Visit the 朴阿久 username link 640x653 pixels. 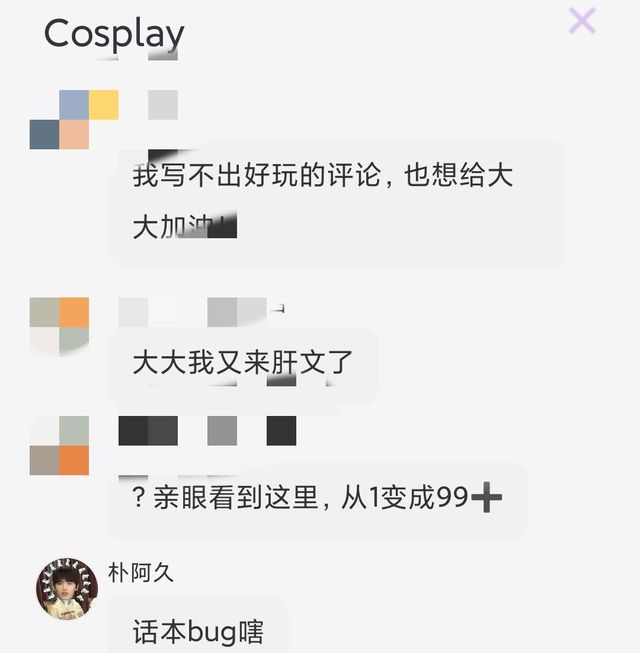click(141, 573)
